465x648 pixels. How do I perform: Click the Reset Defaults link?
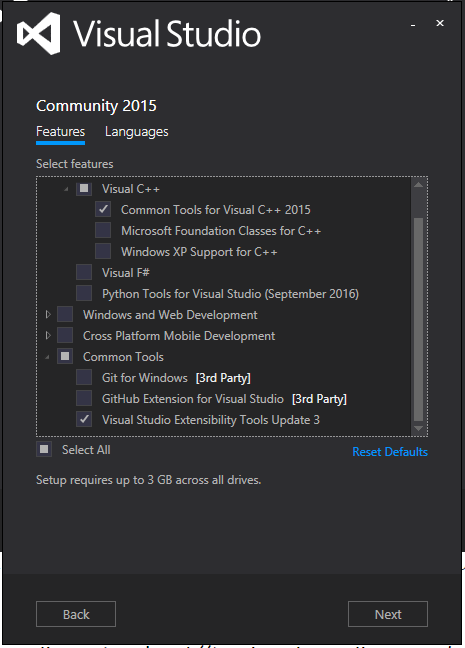390,452
